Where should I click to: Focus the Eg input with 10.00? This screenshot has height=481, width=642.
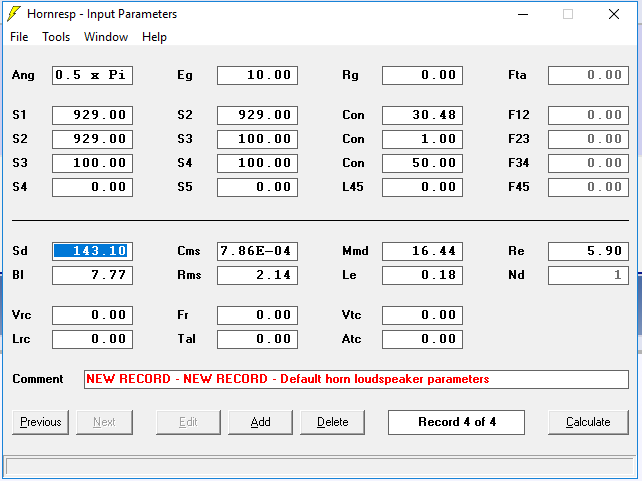258,75
